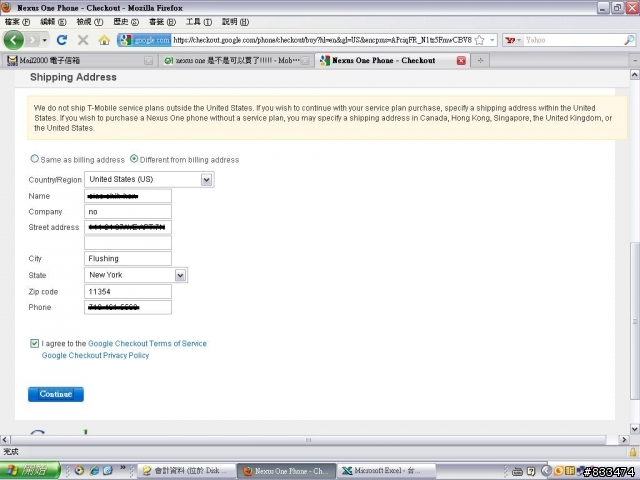This screenshot has width=640, height=480.
Task: Click the horizontal scrollbar right arrow
Action: pos(623,440)
